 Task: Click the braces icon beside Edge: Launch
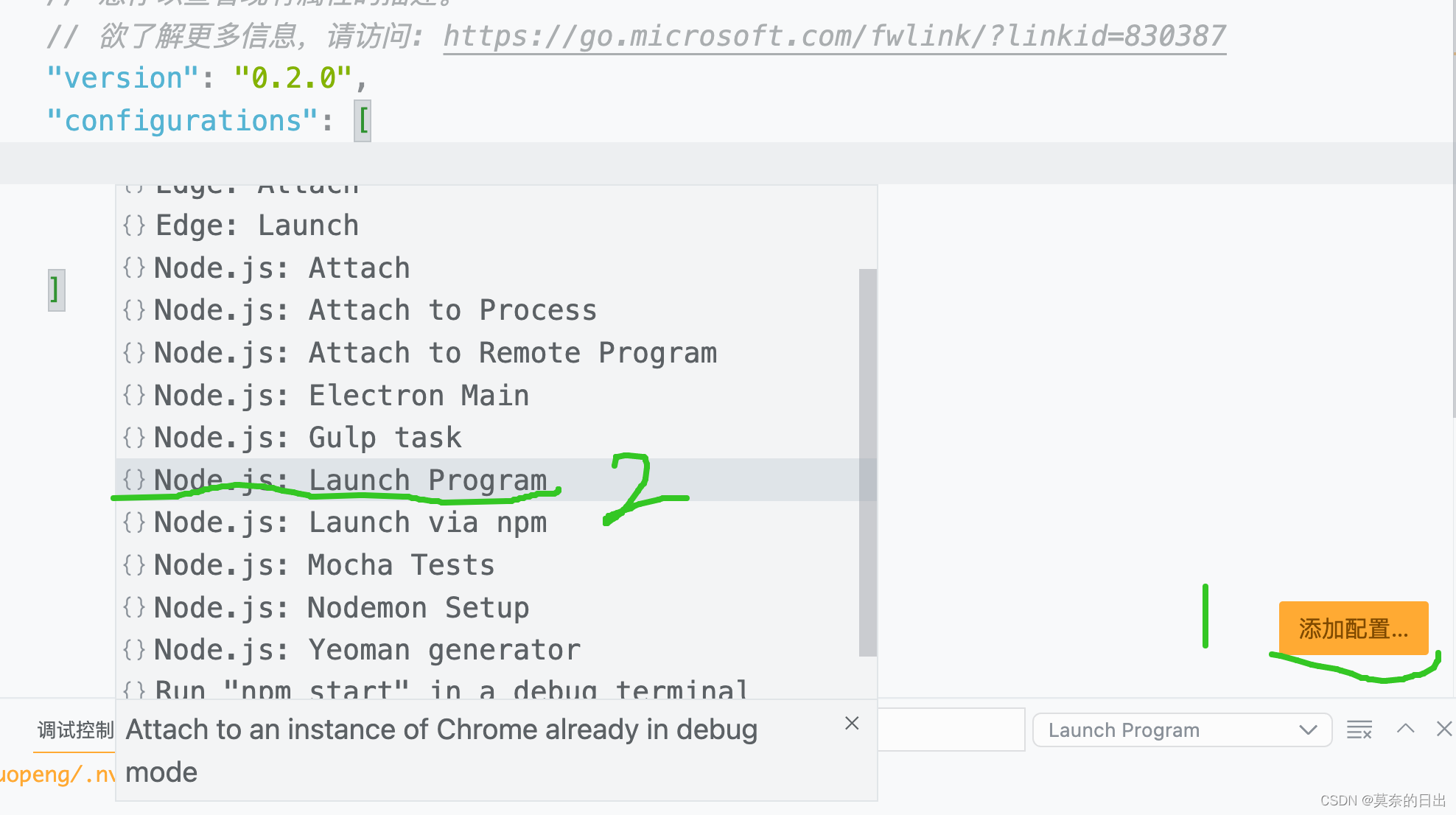[134, 225]
